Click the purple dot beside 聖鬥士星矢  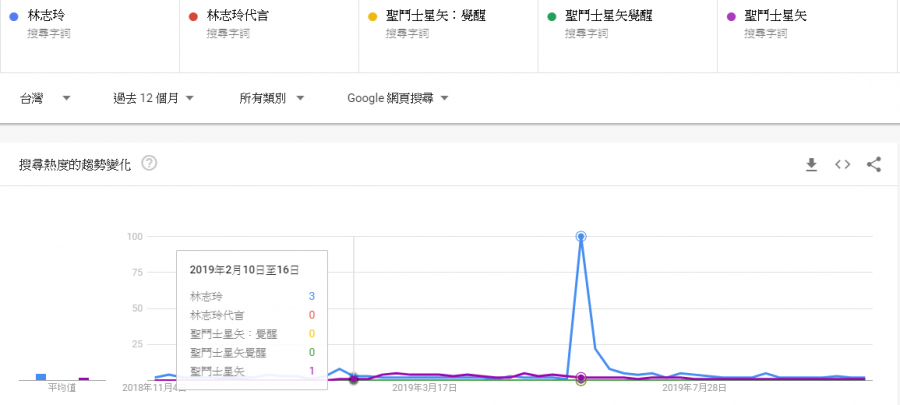point(731,17)
